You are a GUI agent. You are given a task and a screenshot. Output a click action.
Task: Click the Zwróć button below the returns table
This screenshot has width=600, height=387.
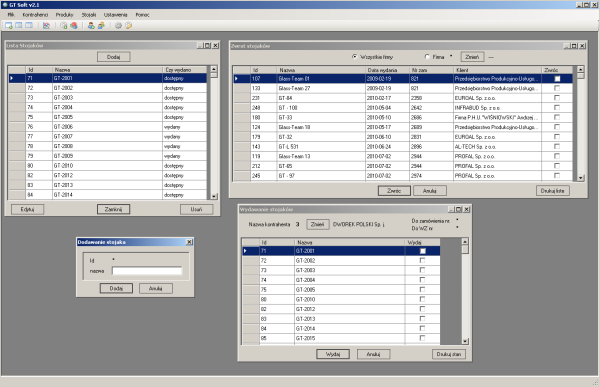(394, 191)
